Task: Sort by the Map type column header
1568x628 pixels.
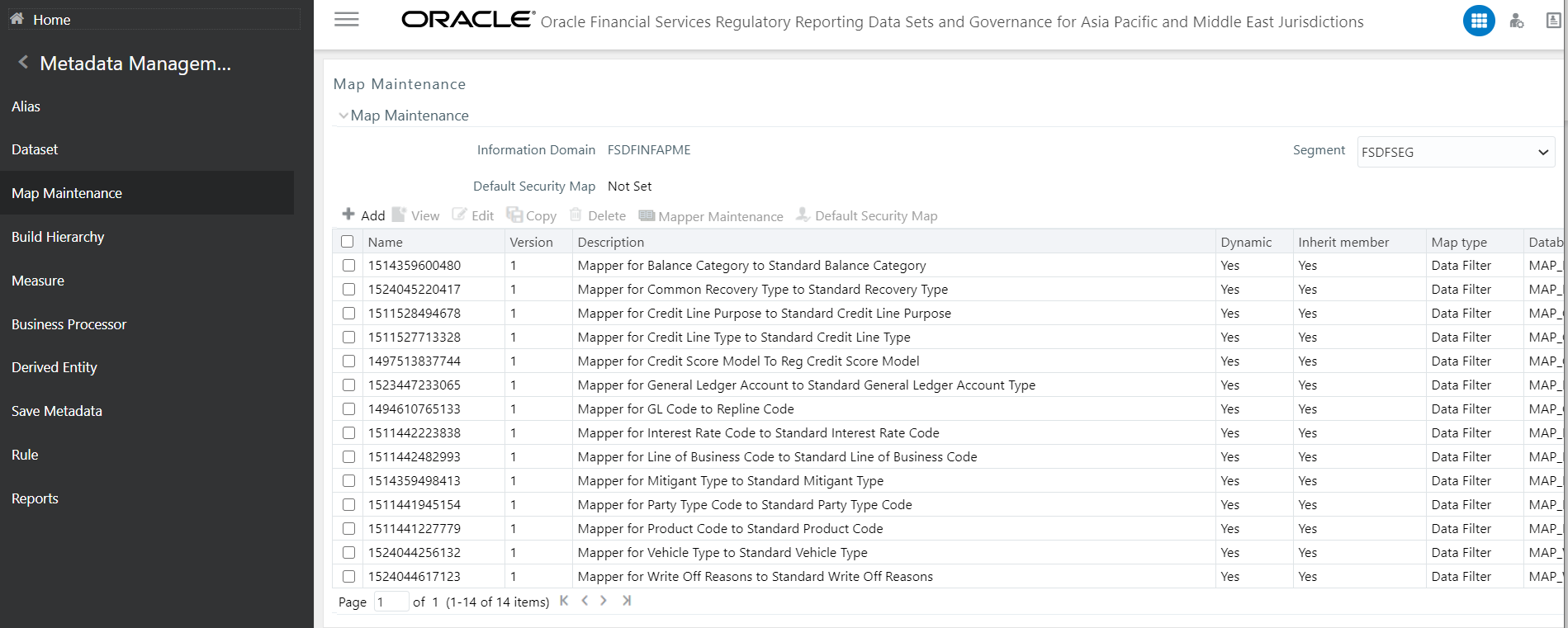Action: click(x=1459, y=242)
